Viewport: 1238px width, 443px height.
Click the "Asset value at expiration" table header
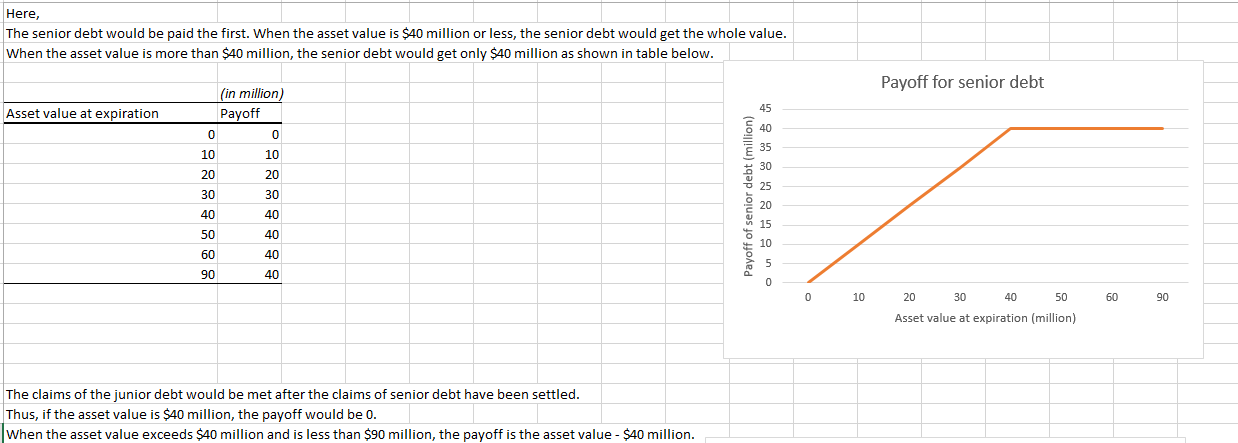point(83,113)
